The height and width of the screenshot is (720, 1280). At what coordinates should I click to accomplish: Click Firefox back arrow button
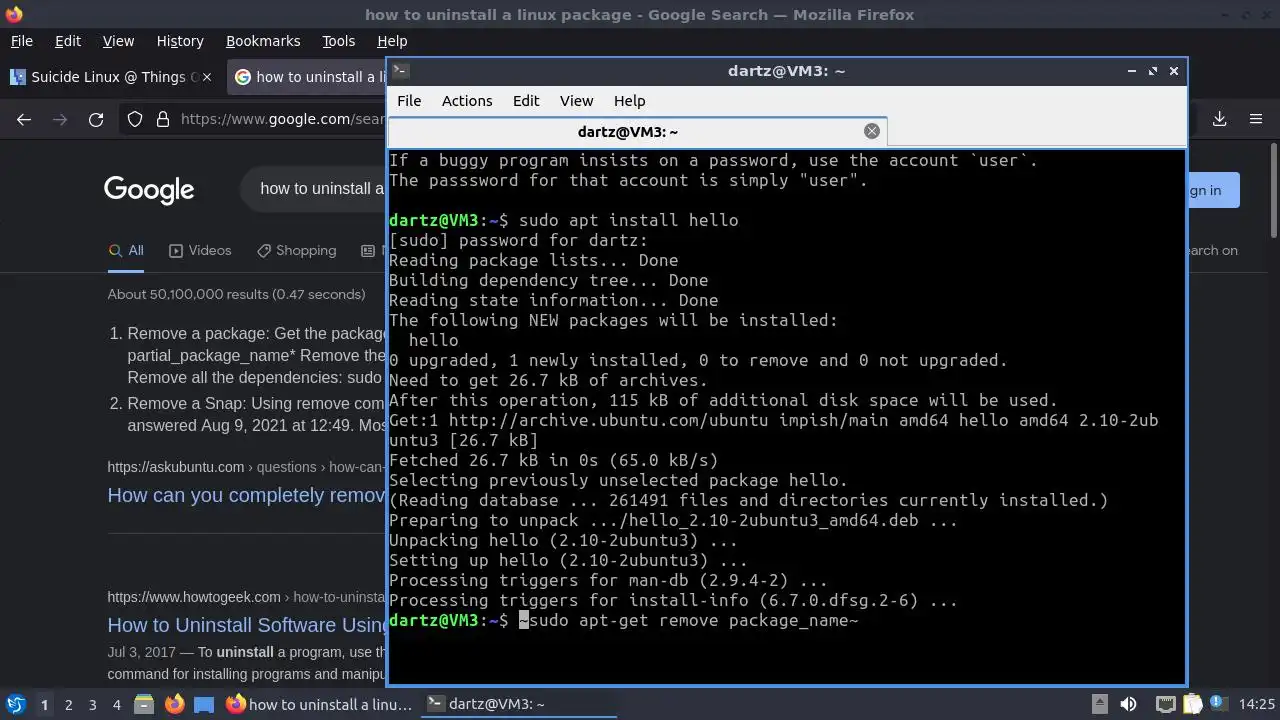pos(24,119)
